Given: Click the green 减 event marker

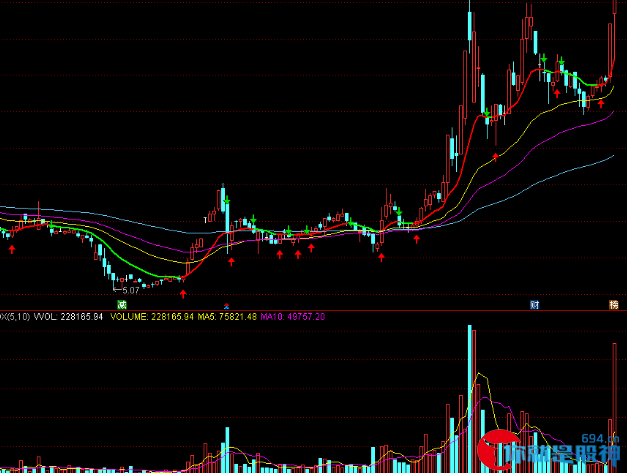Looking at the screenshot, I should click(x=122, y=305).
